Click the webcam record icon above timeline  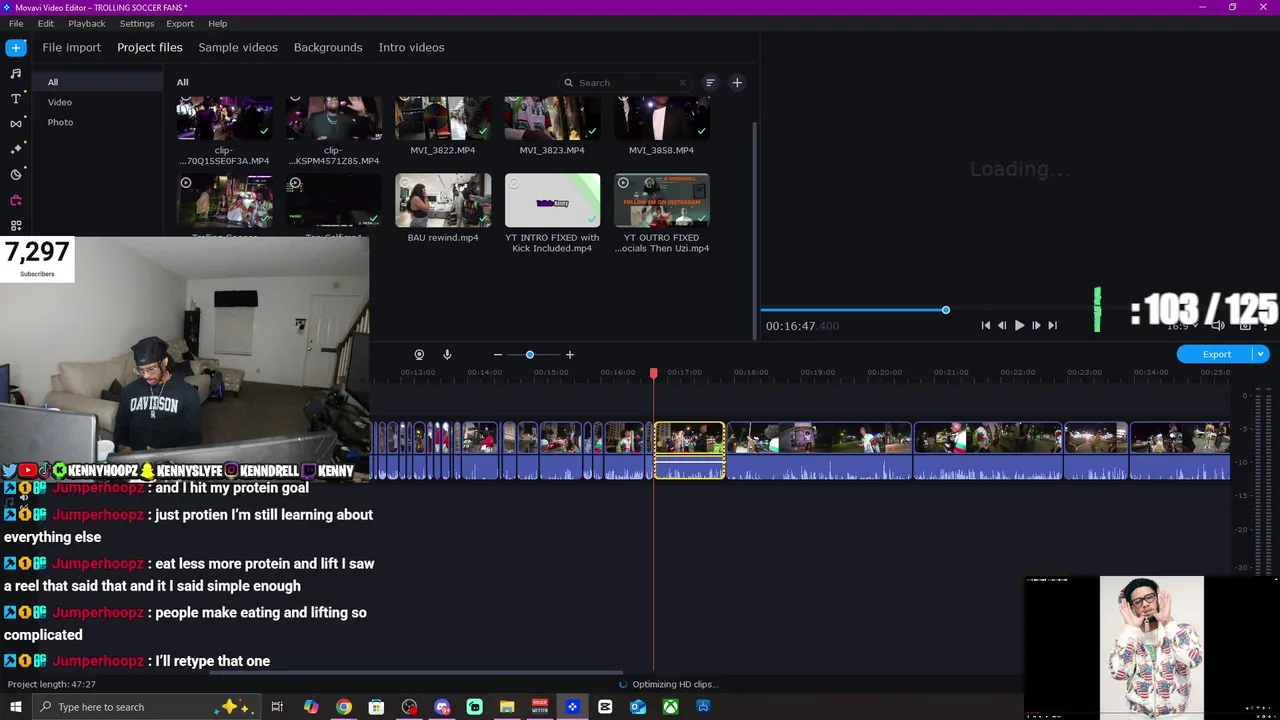[x=419, y=354]
